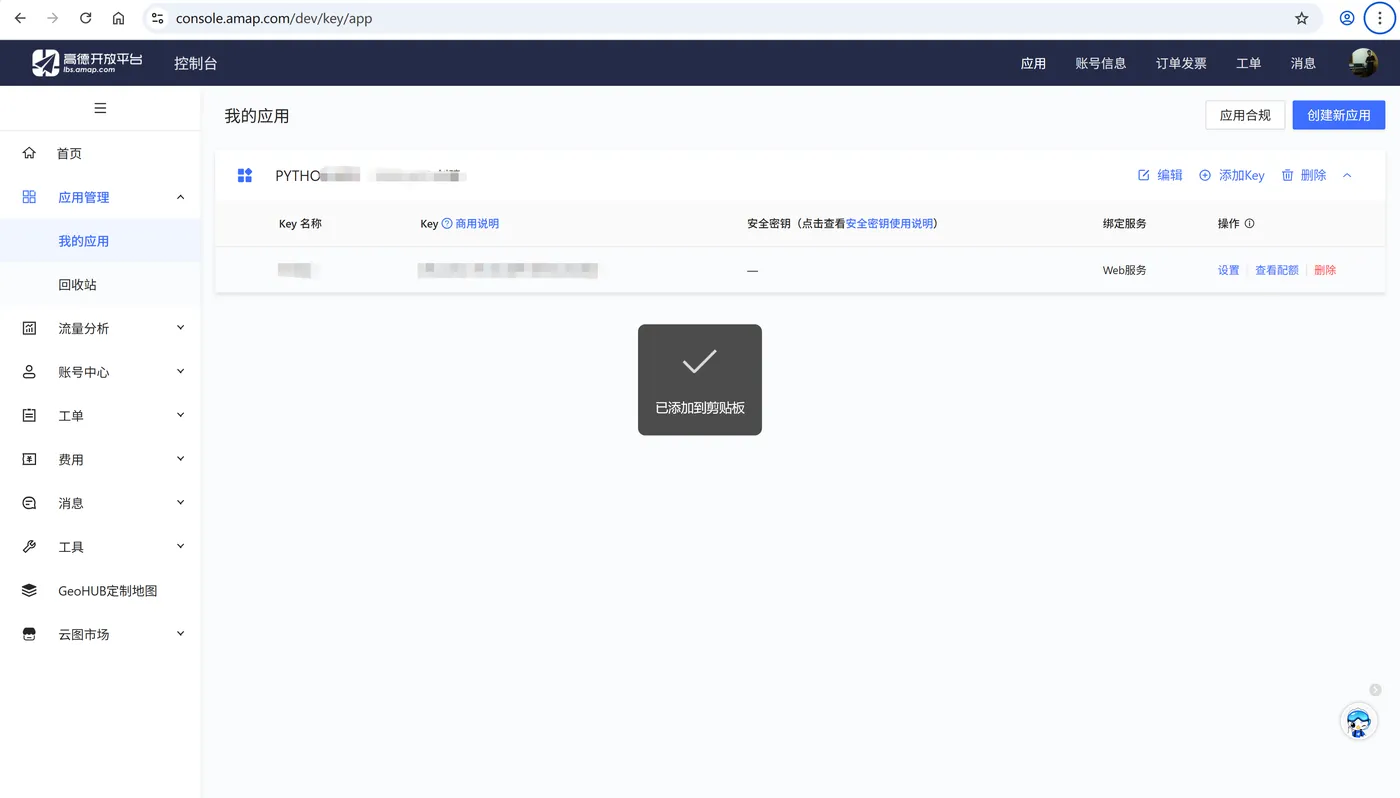Viewport: 1400px width, 798px height.
Task: Click the bookmark star in the address bar
Action: click(x=1299, y=17)
